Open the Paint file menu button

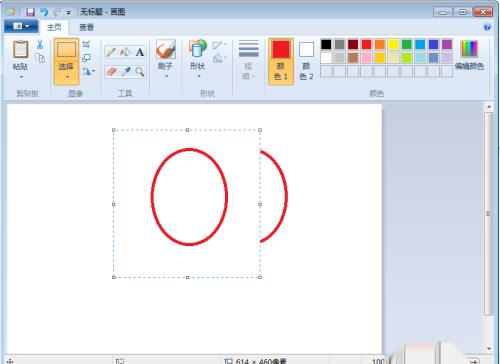point(21,26)
